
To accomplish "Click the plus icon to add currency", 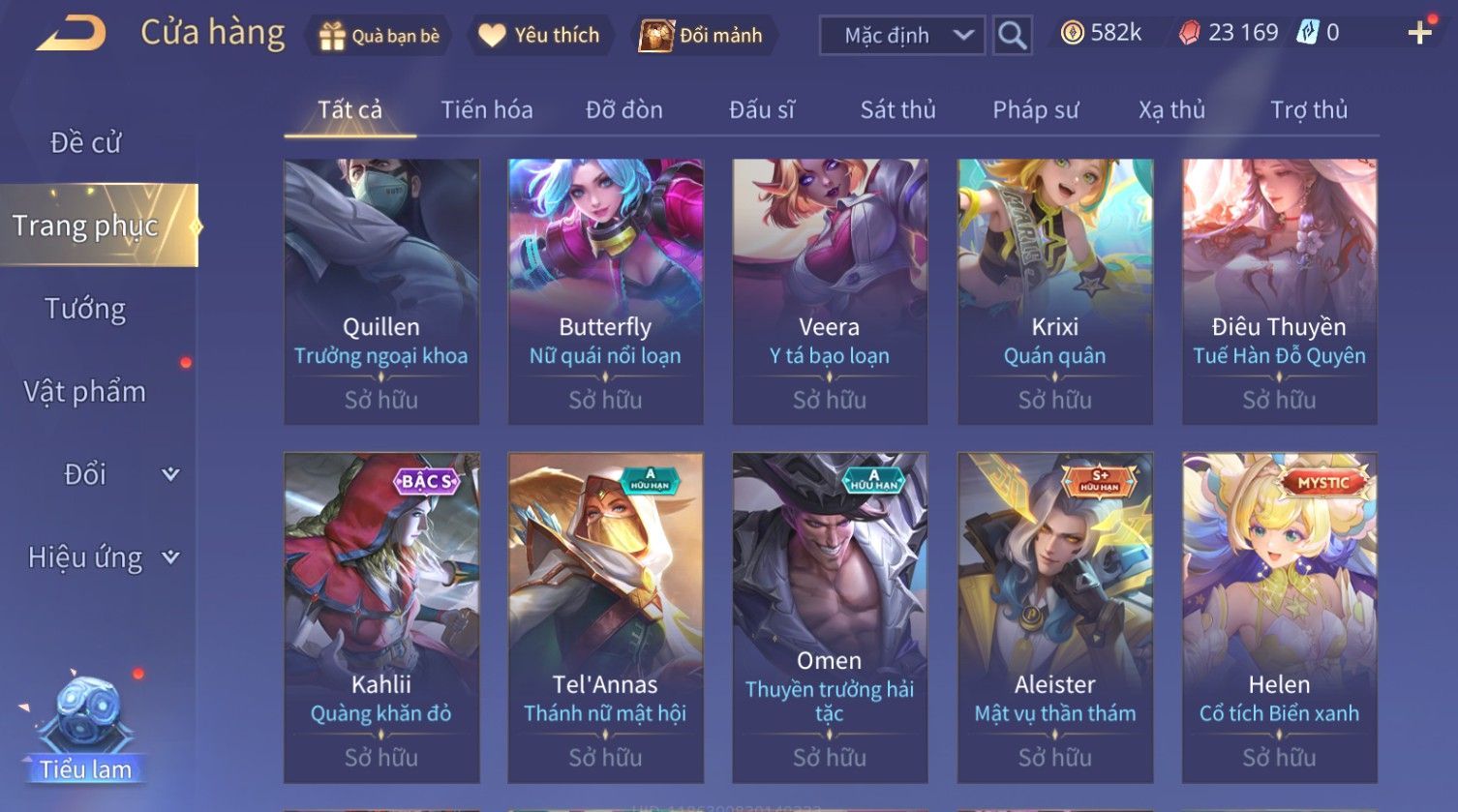I will pyautogui.click(x=1419, y=34).
